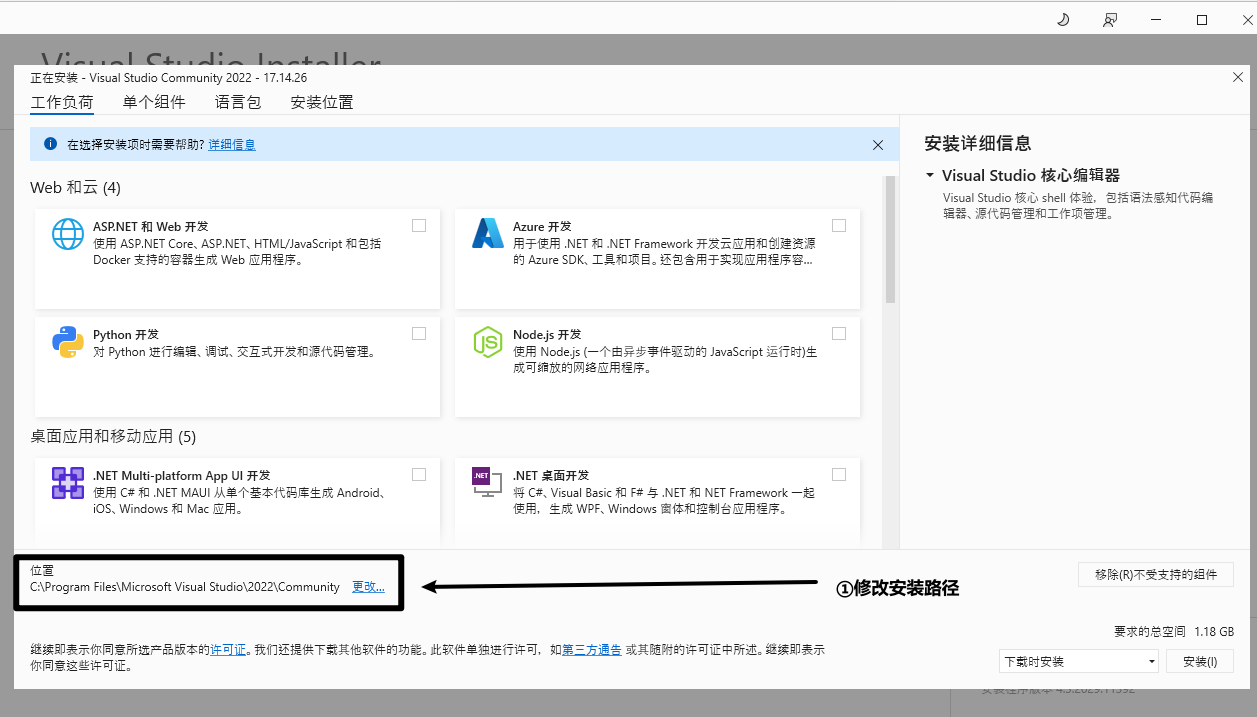
Task: Enable the ASP.NET 和 Web 开发 checkbox
Action: 419,226
